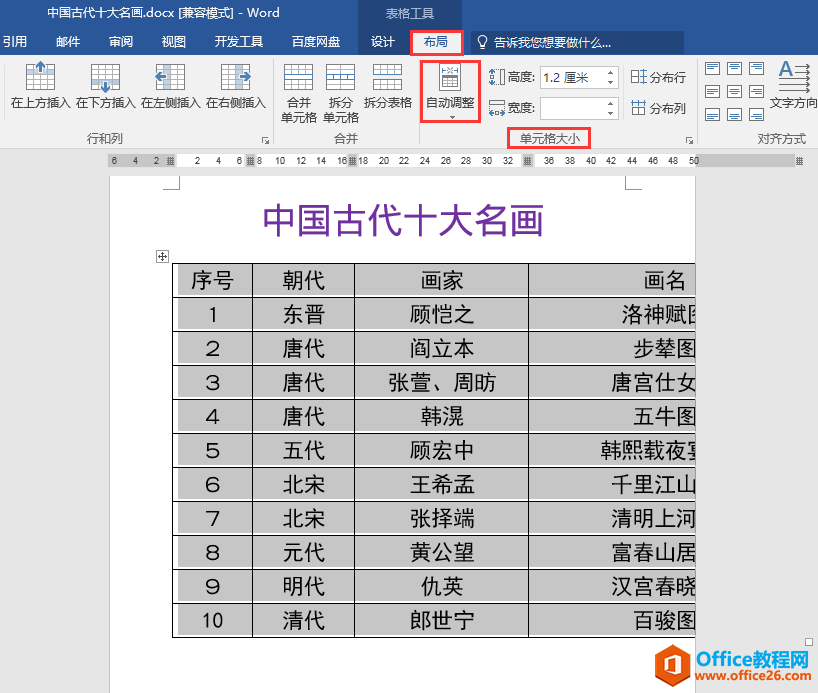Image resolution: width=818 pixels, height=693 pixels.
Task: Click header cell 画家
Action: tap(442, 281)
